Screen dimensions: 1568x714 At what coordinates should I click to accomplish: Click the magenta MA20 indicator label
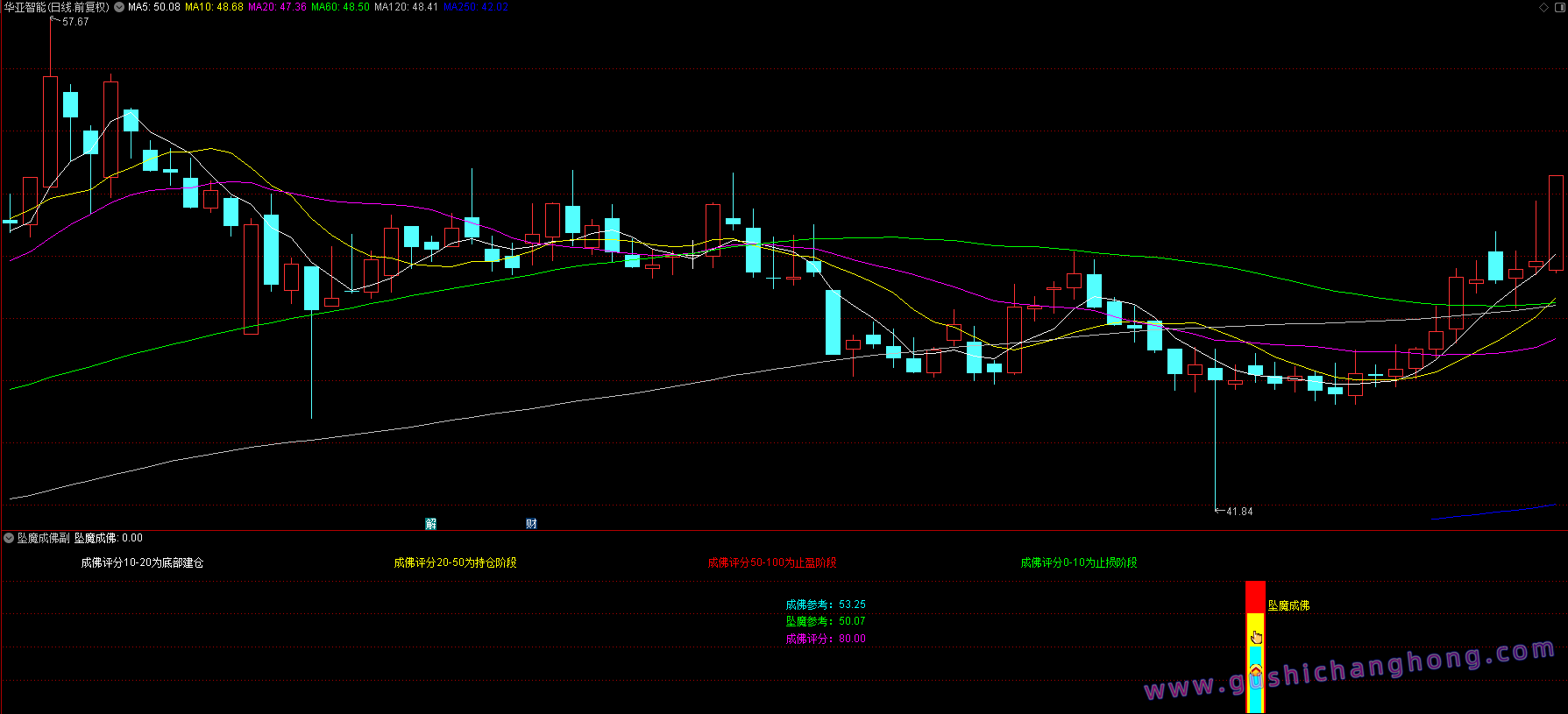click(277, 7)
